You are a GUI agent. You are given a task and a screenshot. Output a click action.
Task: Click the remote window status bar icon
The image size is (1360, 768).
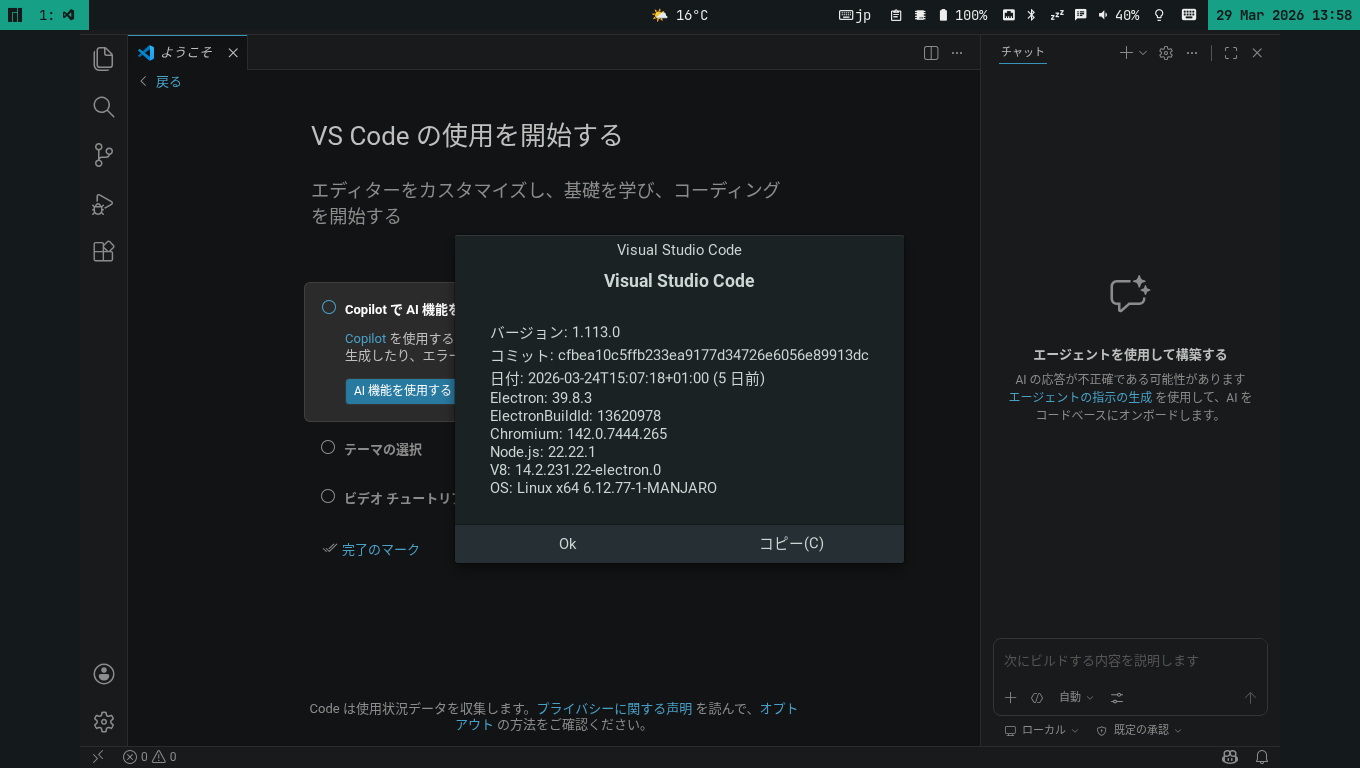click(98, 757)
